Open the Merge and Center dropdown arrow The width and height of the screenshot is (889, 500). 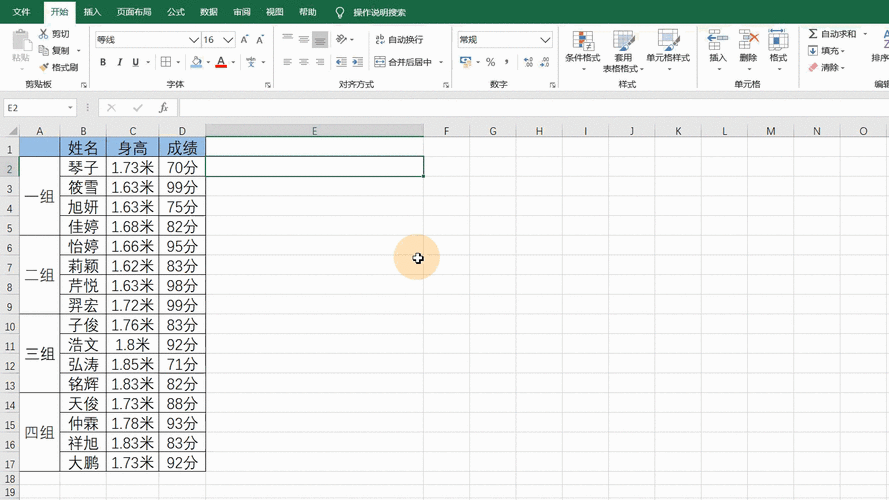441,62
